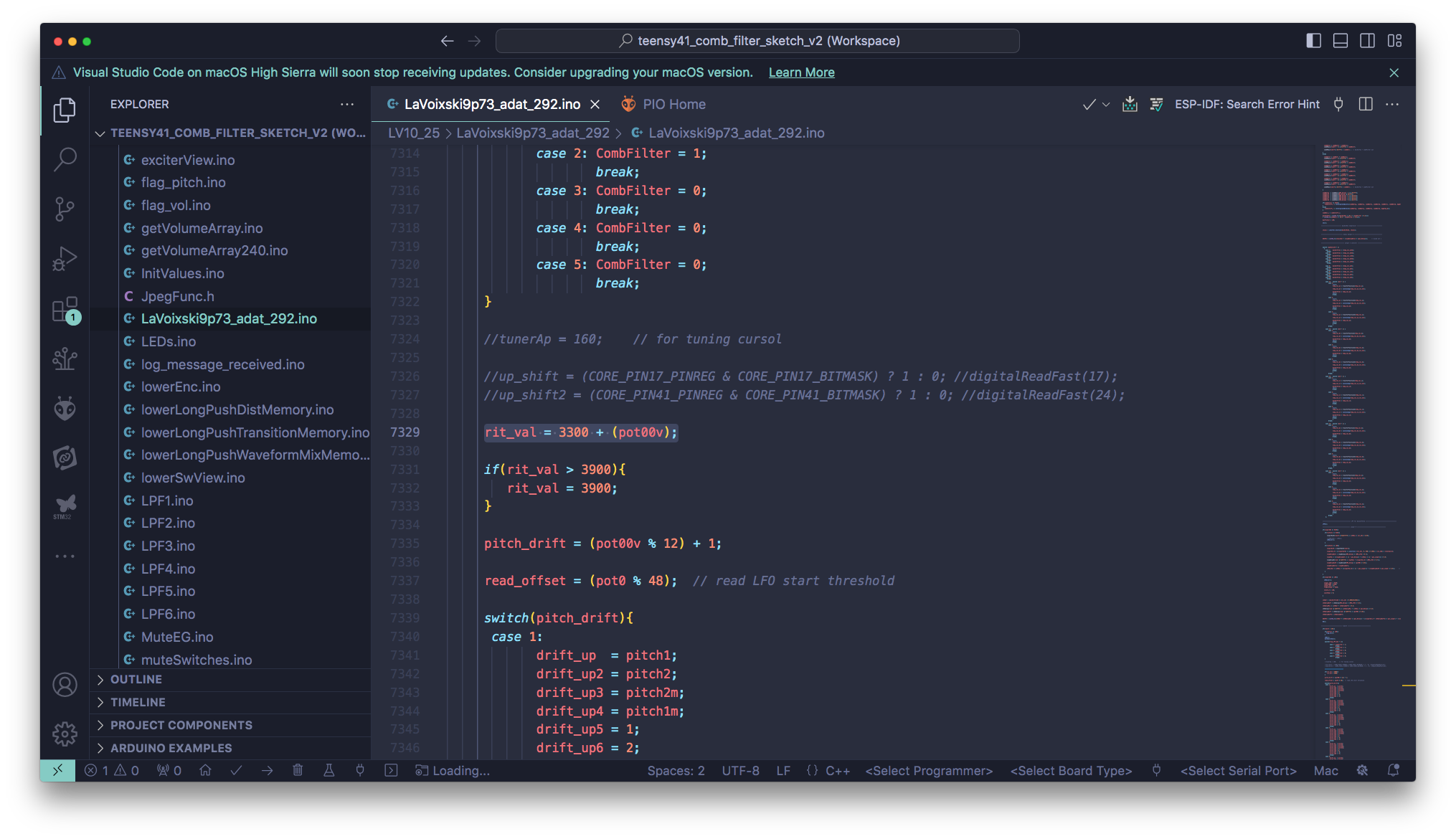
Task: Open LEDs.ino from the explorer
Action: pos(168,341)
